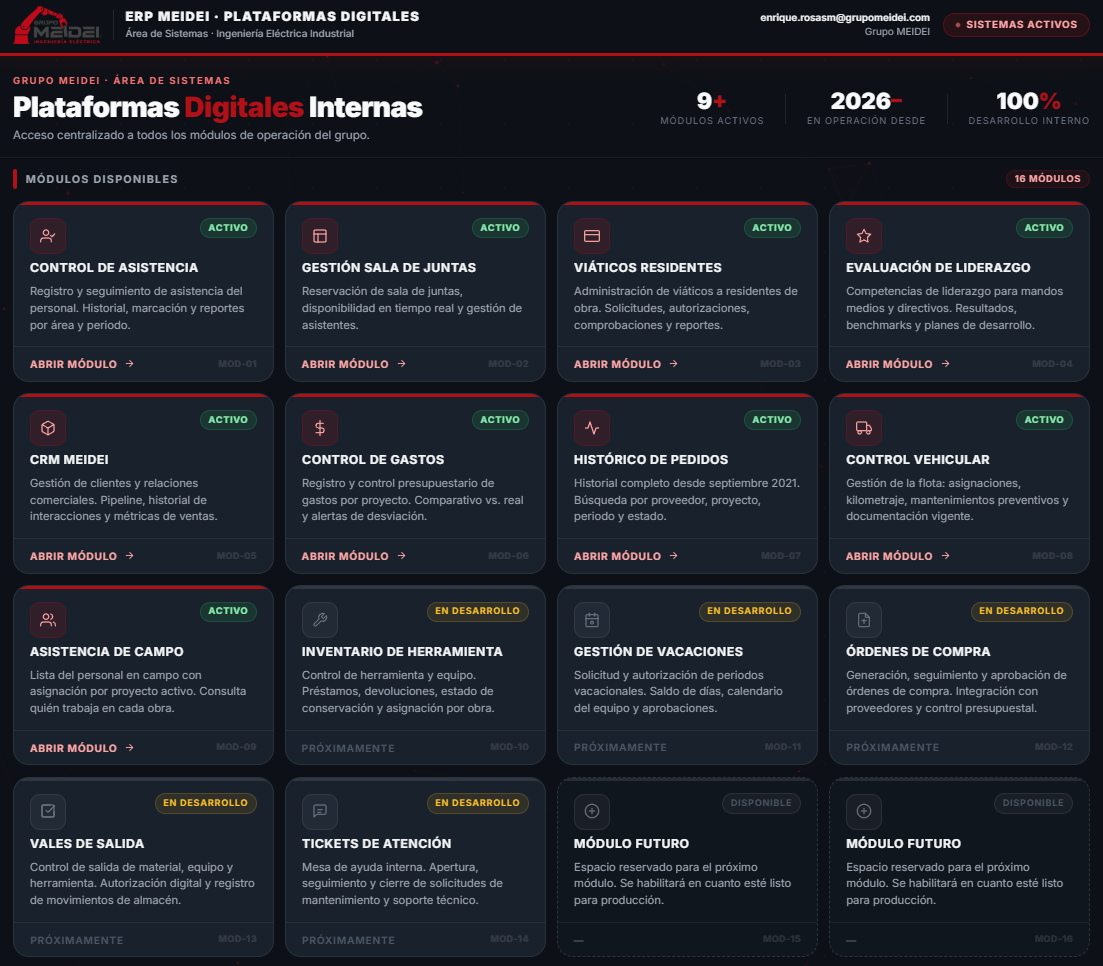
Task: Click Activo badge on Control de Asistencia
Action: (x=228, y=227)
